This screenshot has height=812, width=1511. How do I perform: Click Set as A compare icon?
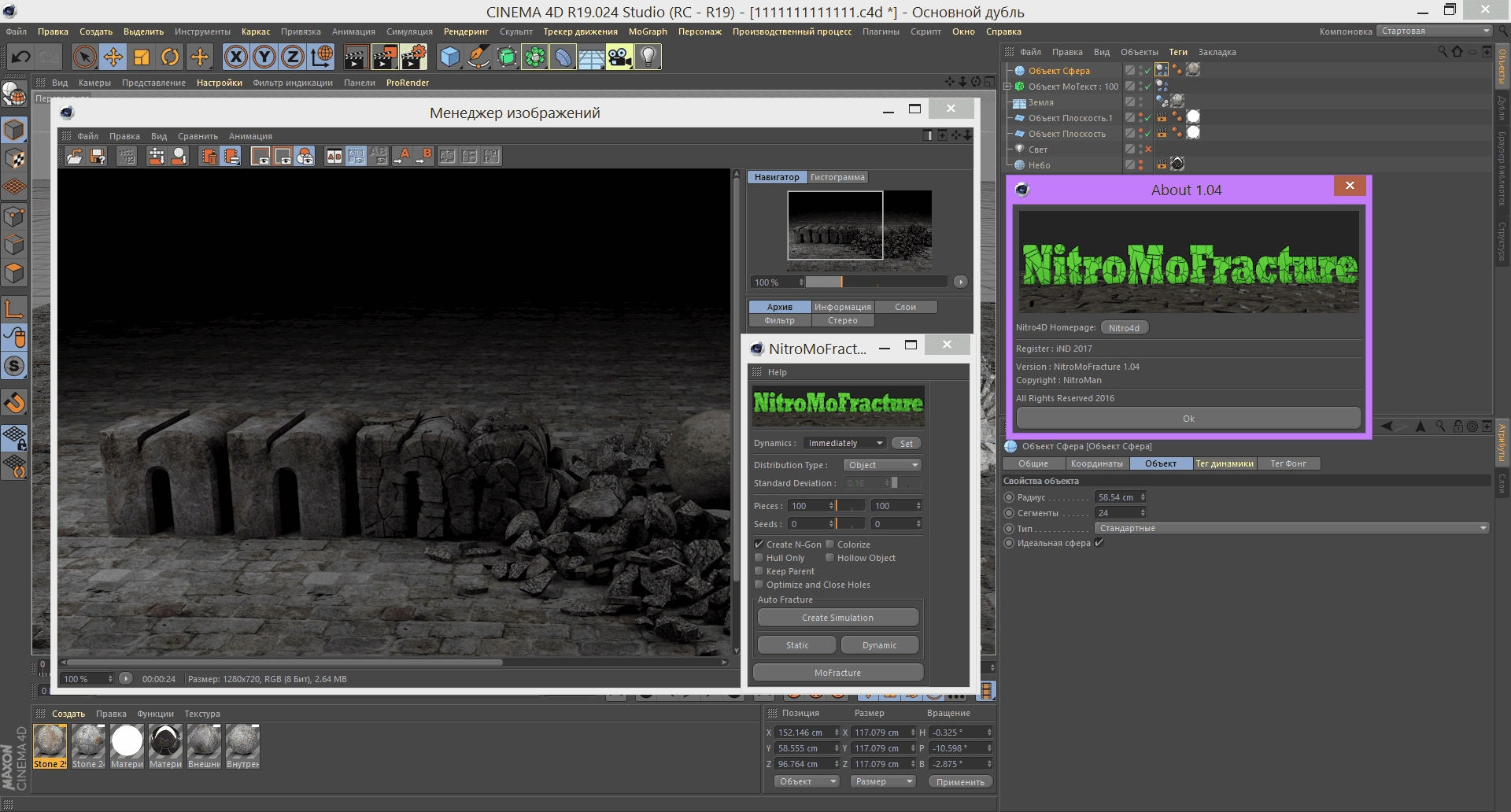pos(402,156)
